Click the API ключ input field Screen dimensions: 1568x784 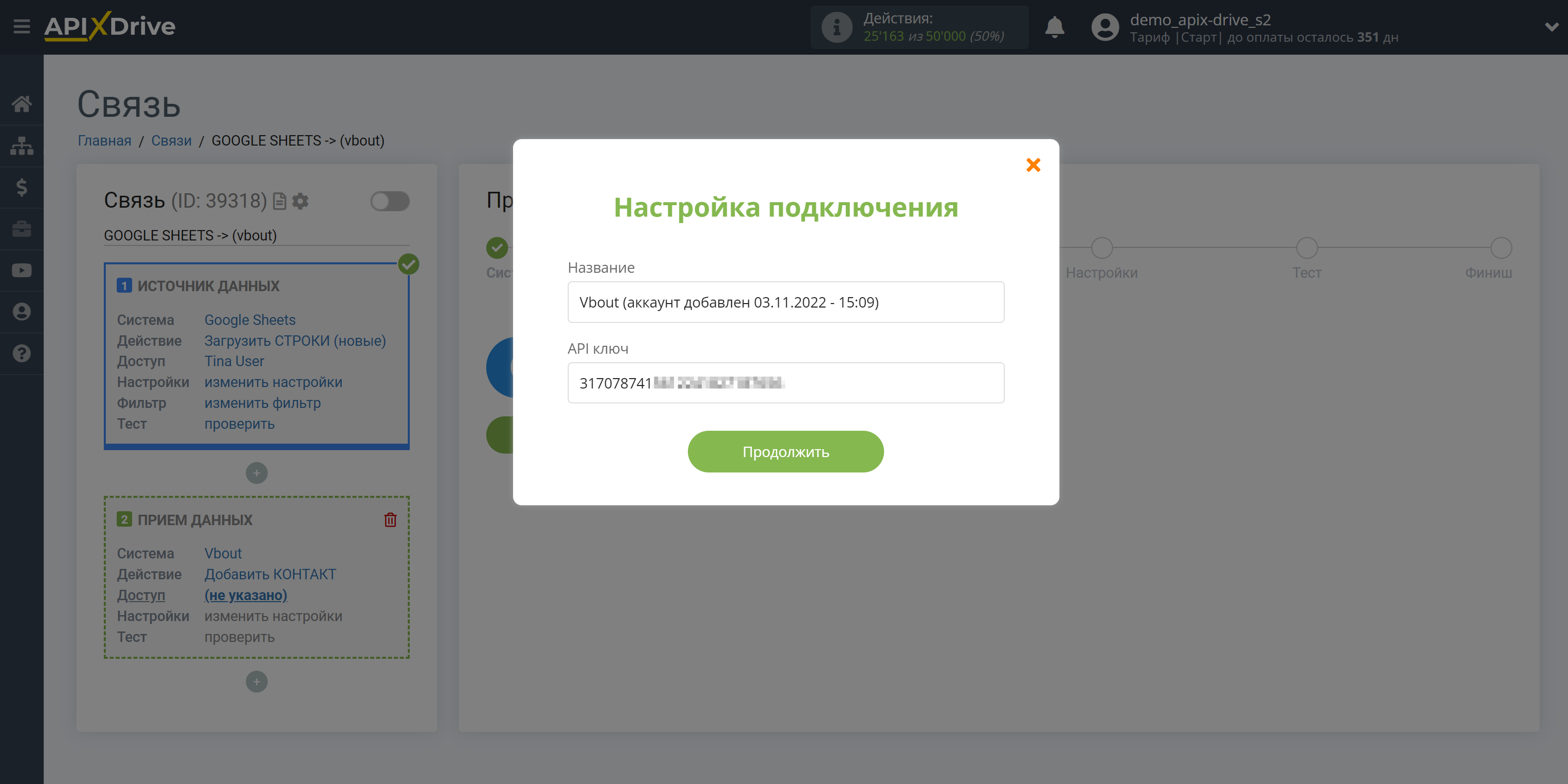pyautogui.click(x=785, y=383)
